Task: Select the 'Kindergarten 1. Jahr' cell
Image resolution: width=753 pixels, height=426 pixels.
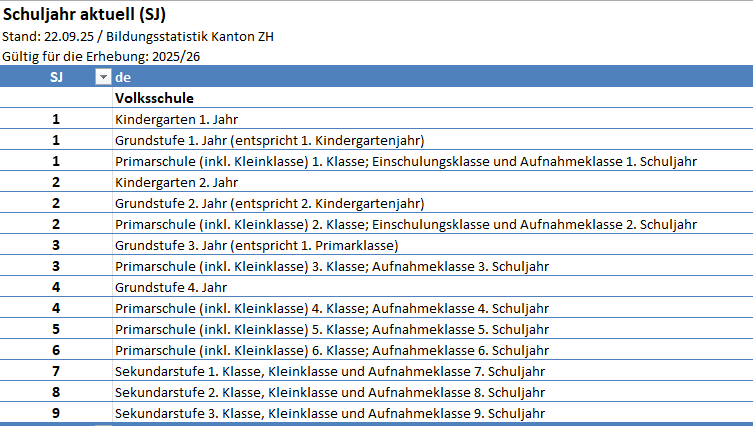Action: tap(176, 119)
